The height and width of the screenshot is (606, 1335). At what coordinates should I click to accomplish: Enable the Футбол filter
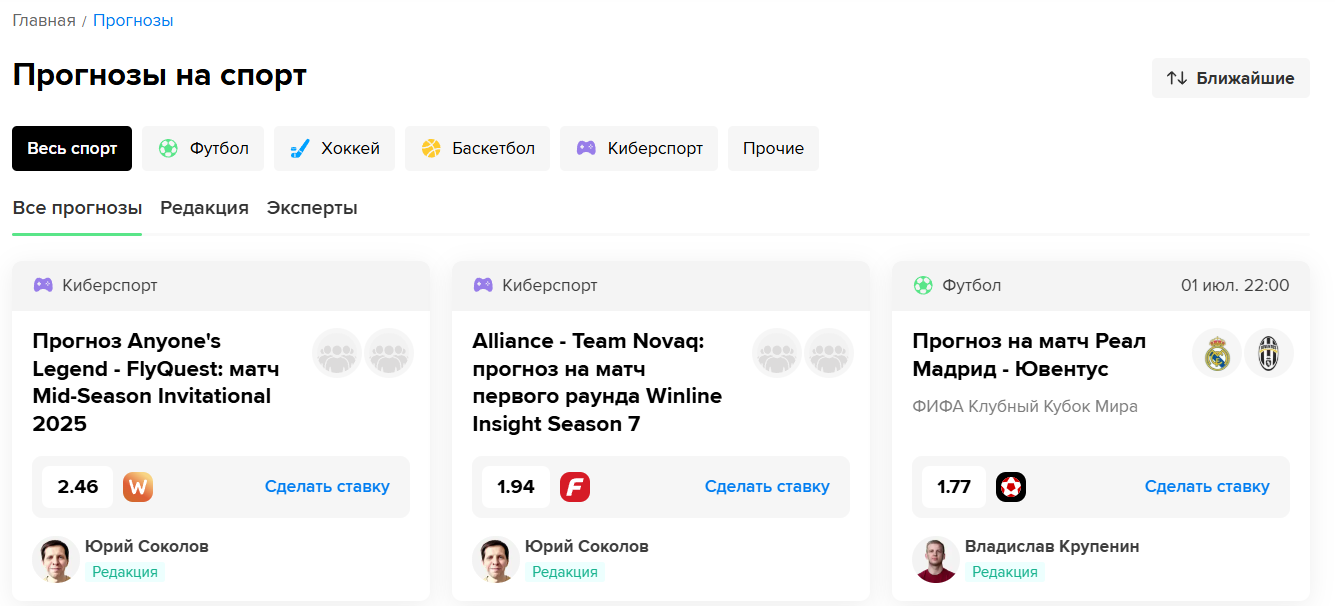click(203, 147)
